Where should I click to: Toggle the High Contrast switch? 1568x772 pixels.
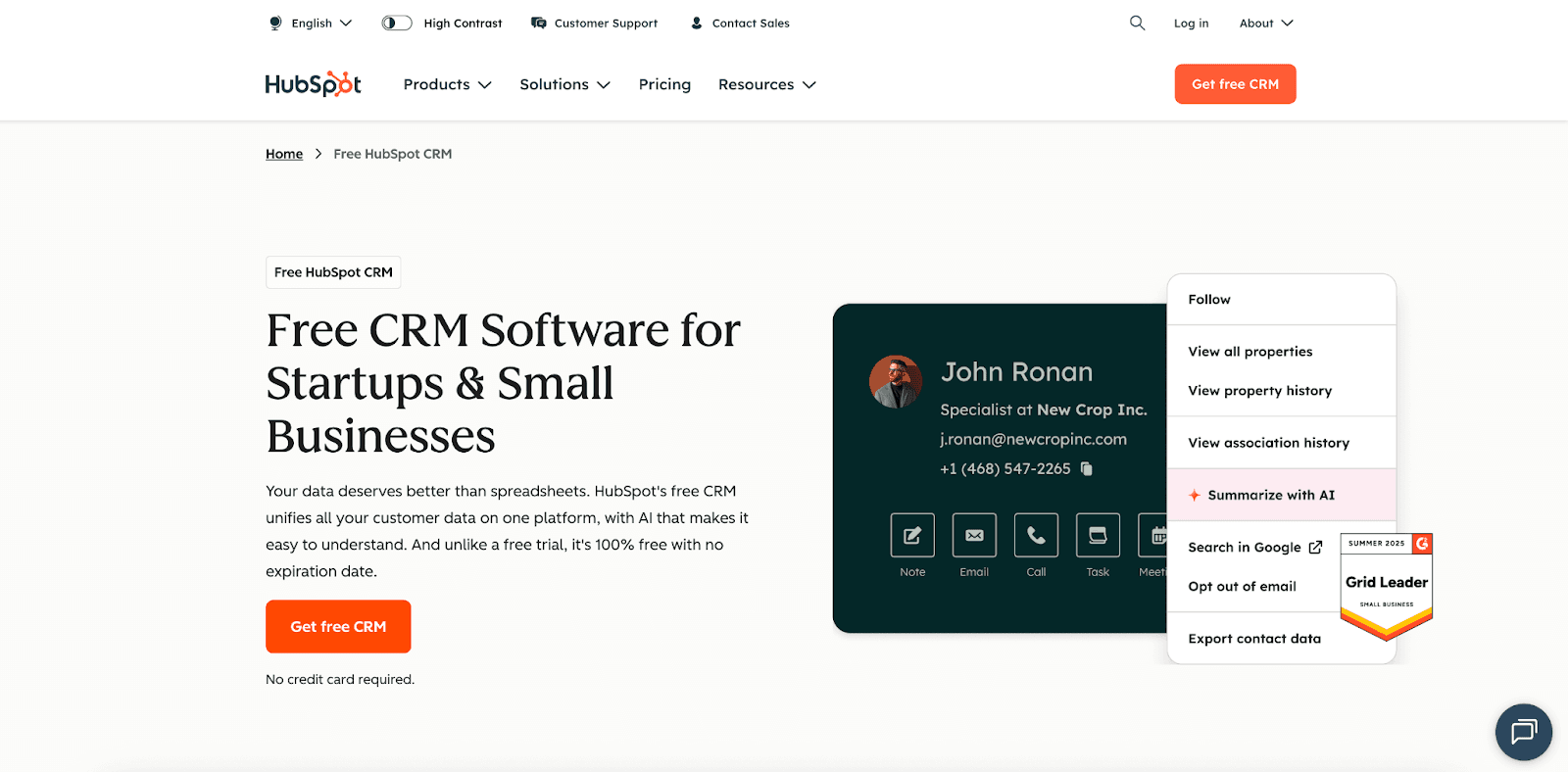(397, 23)
